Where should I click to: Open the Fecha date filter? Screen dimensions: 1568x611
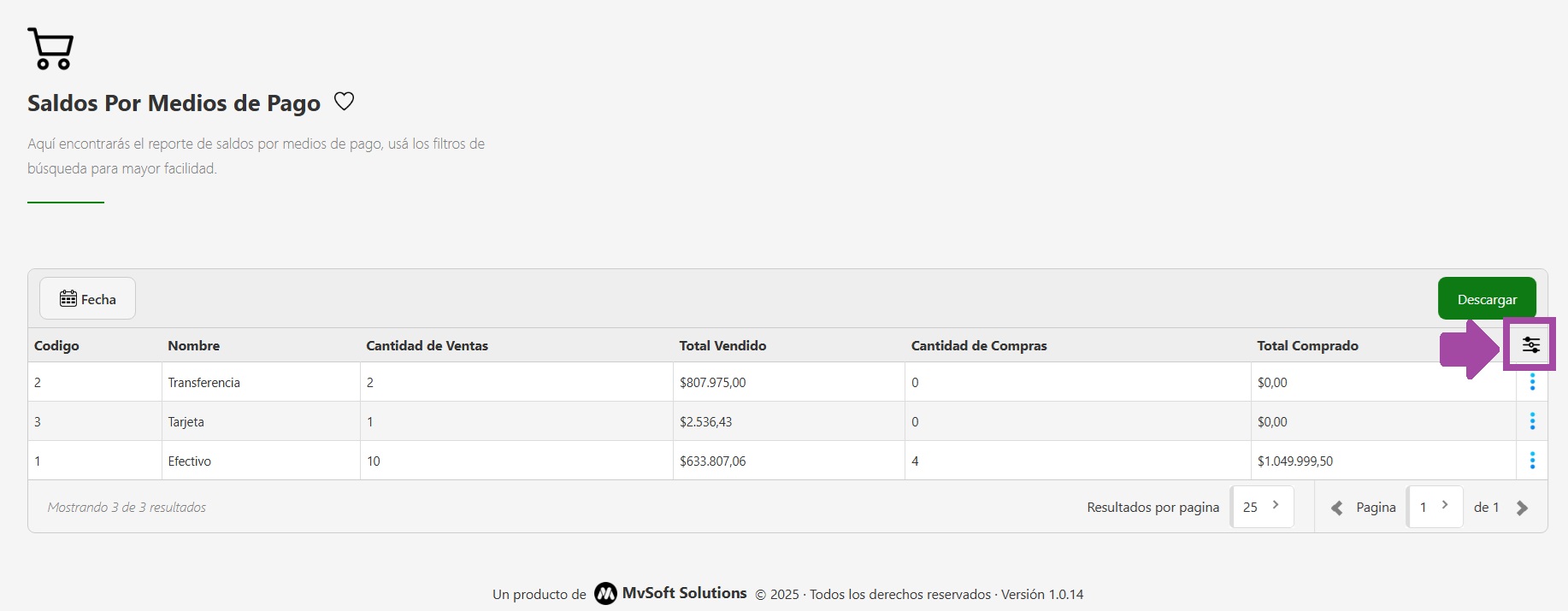(87, 299)
